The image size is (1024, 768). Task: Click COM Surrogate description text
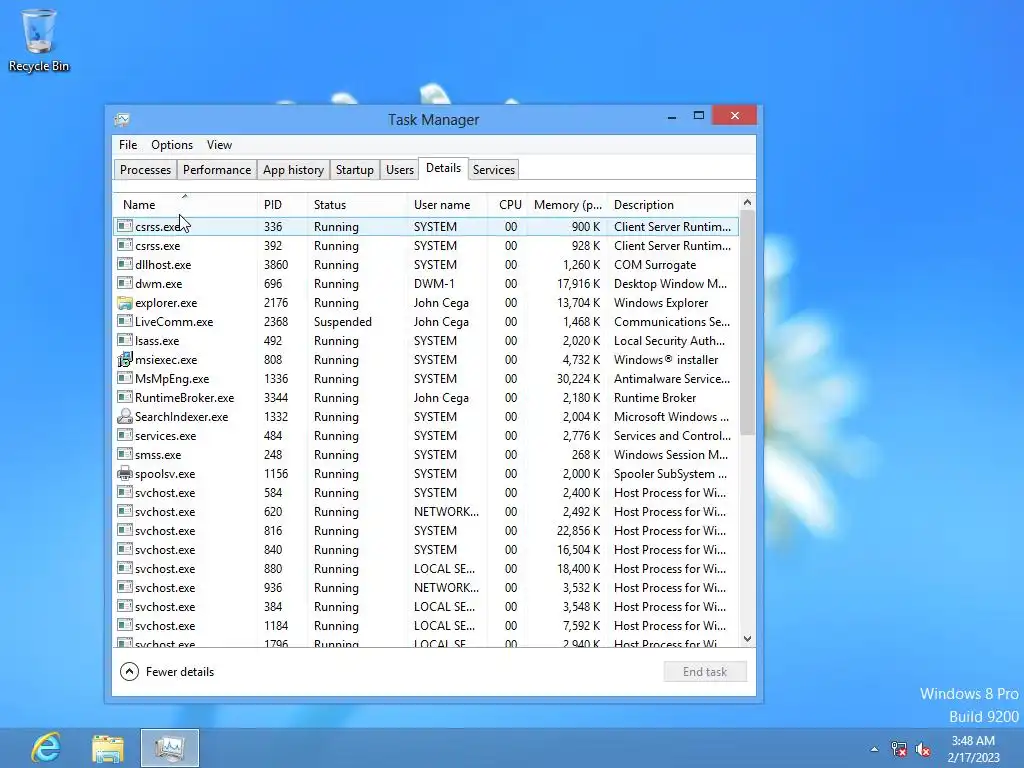(x=655, y=264)
